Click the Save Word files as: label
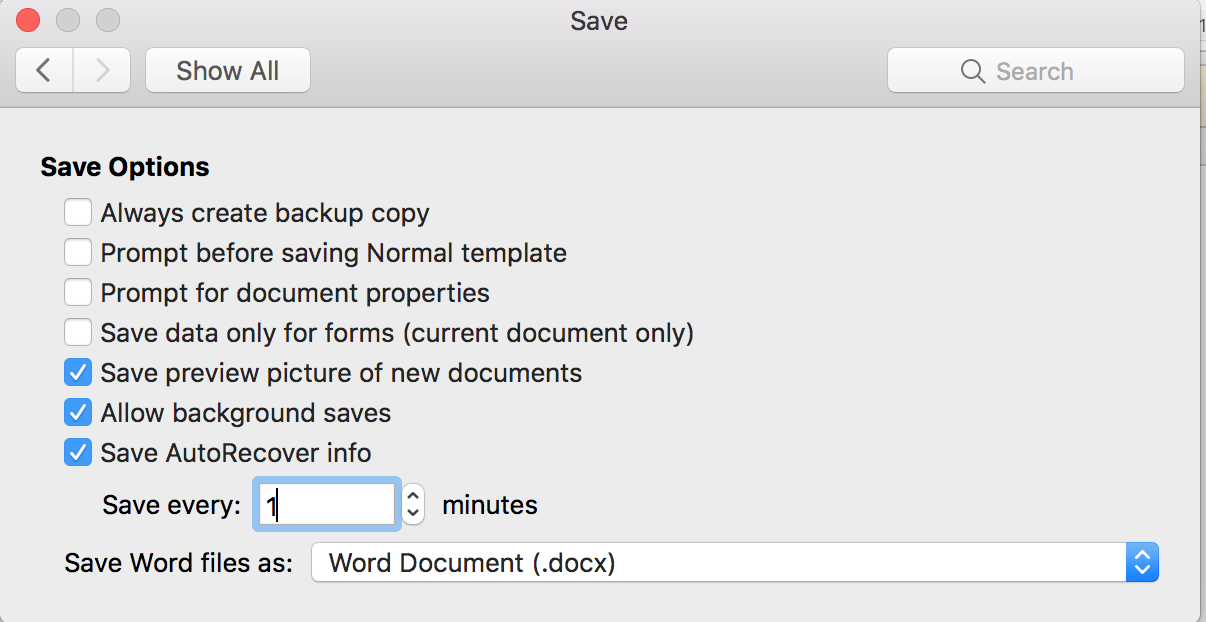The image size is (1206, 622). (179, 563)
